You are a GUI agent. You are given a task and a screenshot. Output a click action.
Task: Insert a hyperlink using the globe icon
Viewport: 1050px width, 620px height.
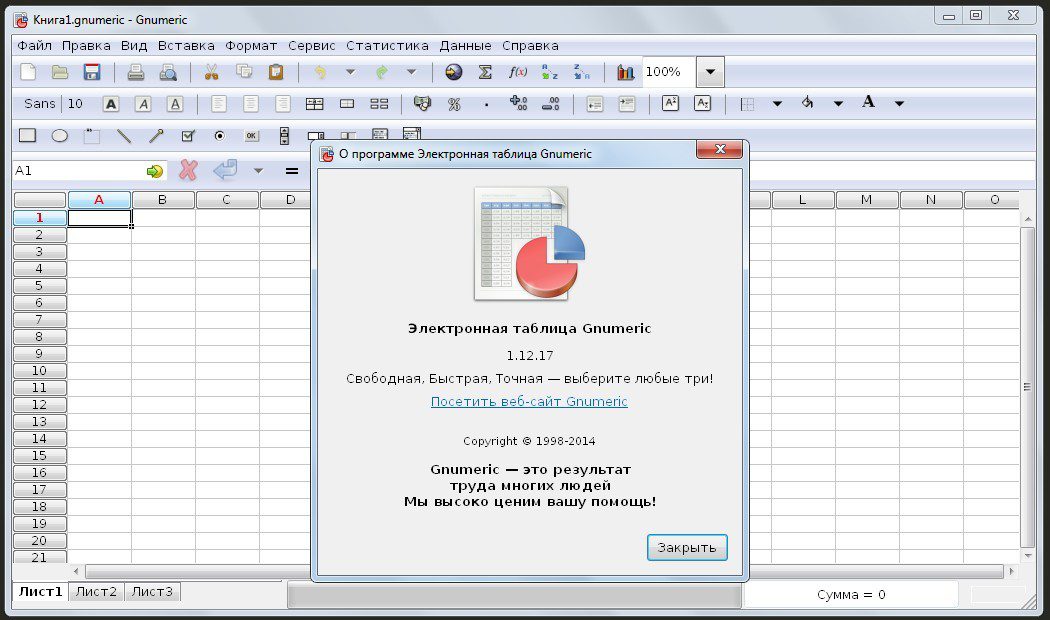(453, 72)
